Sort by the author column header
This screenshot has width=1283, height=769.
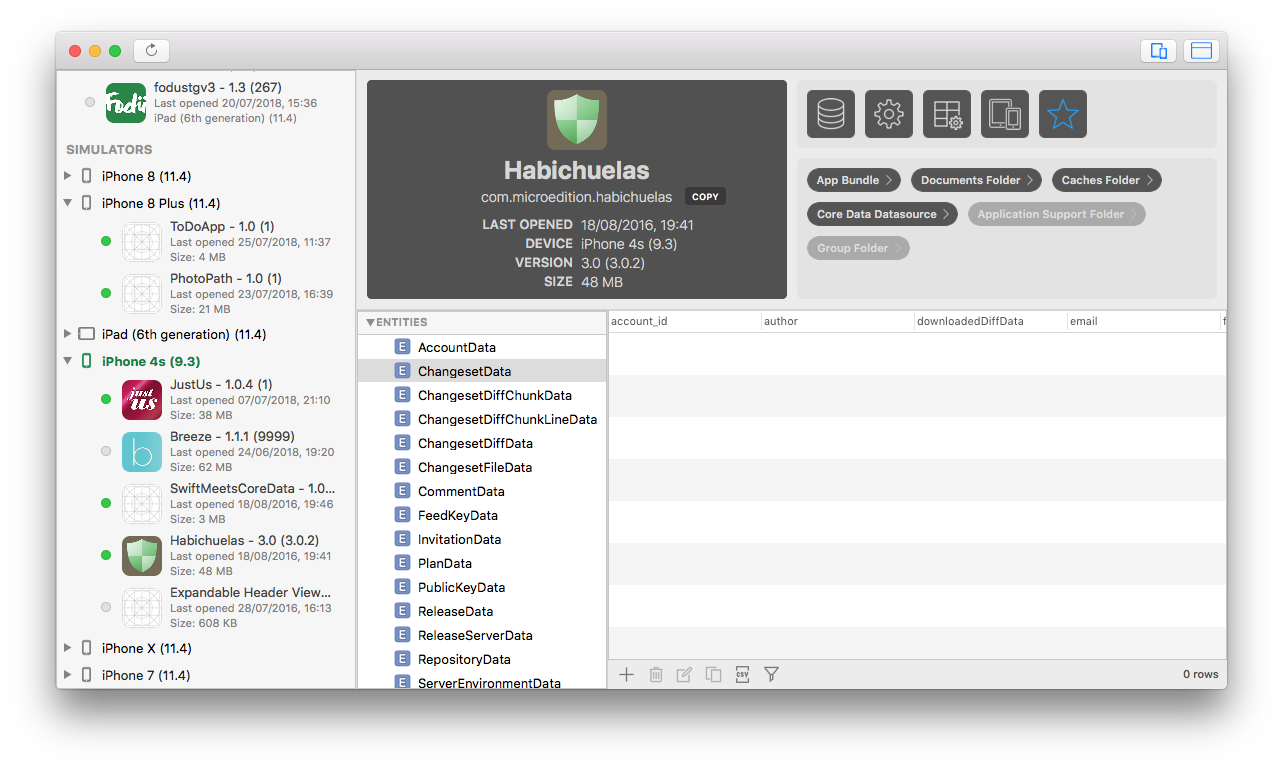click(x=836, y=321)
